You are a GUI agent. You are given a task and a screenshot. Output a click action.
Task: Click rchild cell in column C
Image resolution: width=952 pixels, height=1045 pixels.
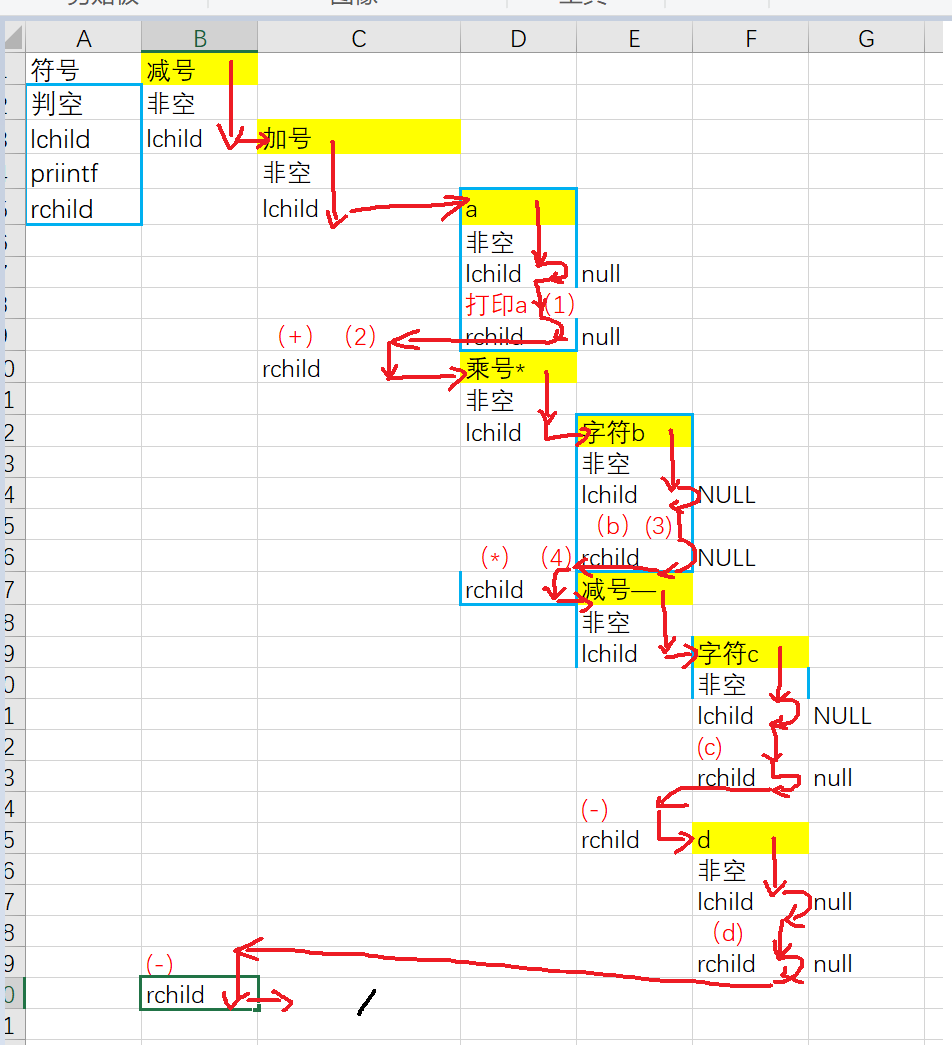point(359,368)
